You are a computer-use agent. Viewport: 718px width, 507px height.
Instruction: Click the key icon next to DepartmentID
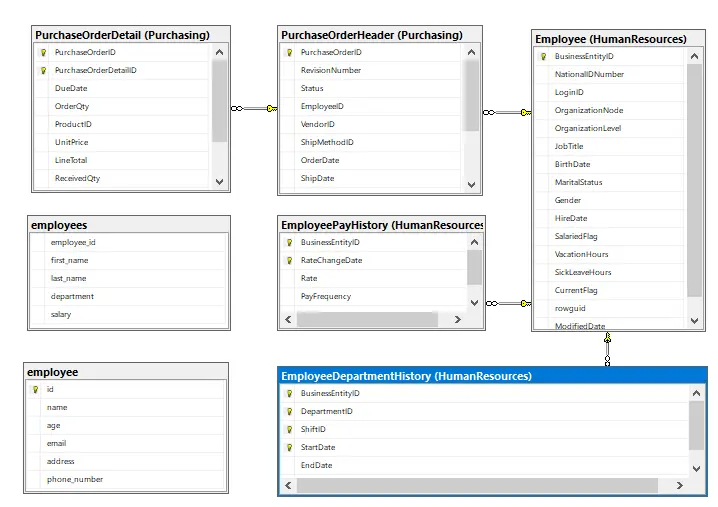coord(289,411)
